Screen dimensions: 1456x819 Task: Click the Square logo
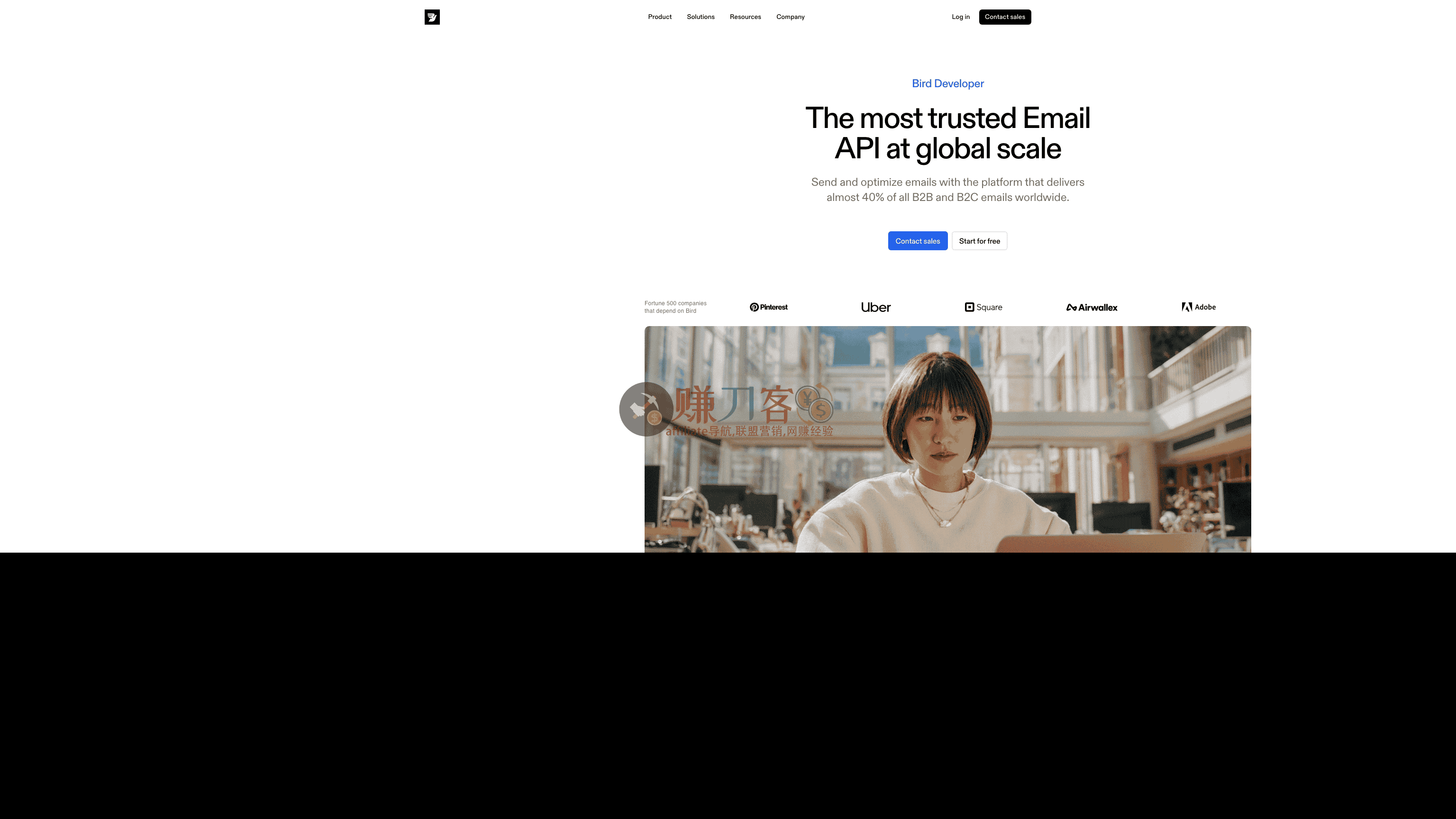tap(983, 307)
